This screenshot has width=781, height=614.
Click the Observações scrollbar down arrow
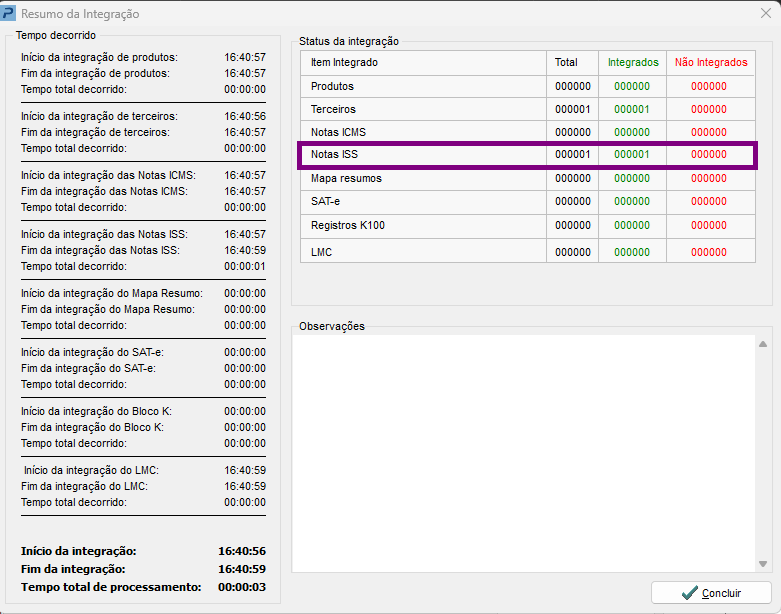[x=763, y=564]
